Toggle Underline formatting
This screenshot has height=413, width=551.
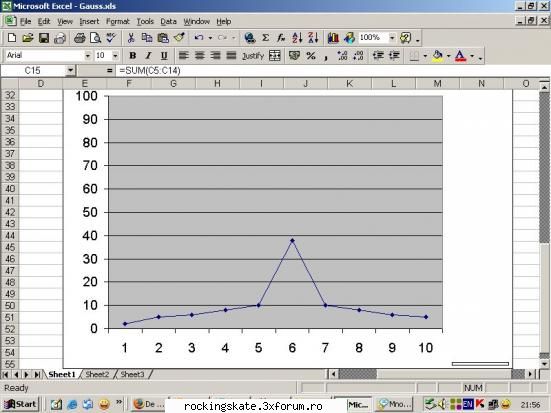coord(164,56)
